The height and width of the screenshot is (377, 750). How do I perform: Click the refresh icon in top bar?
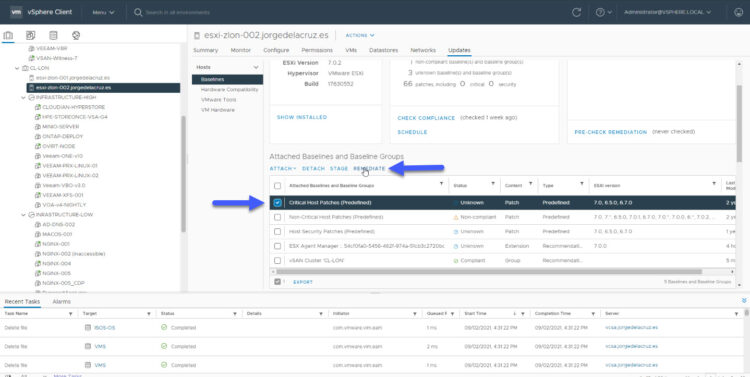[576, 12]
